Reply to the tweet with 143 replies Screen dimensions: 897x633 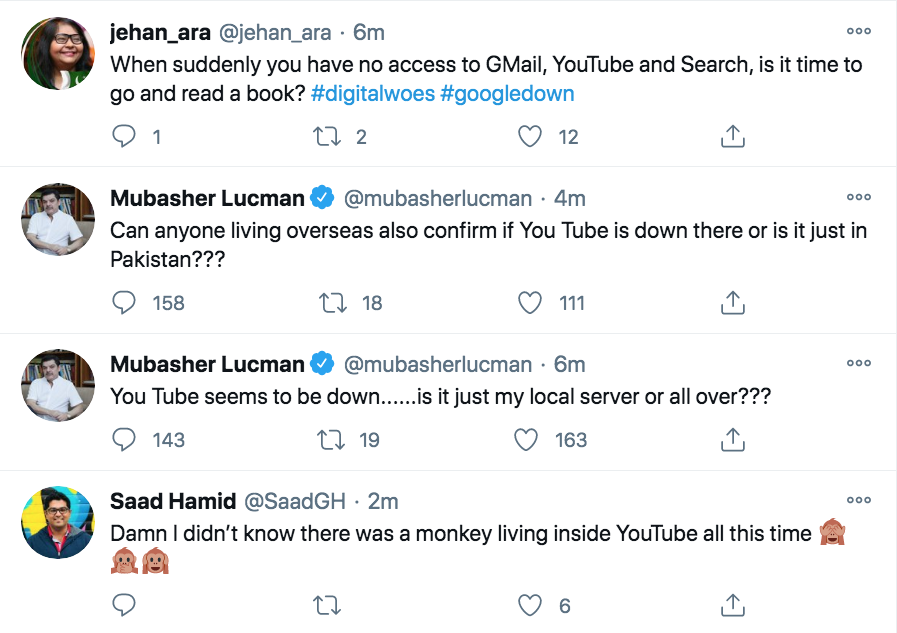124,439
